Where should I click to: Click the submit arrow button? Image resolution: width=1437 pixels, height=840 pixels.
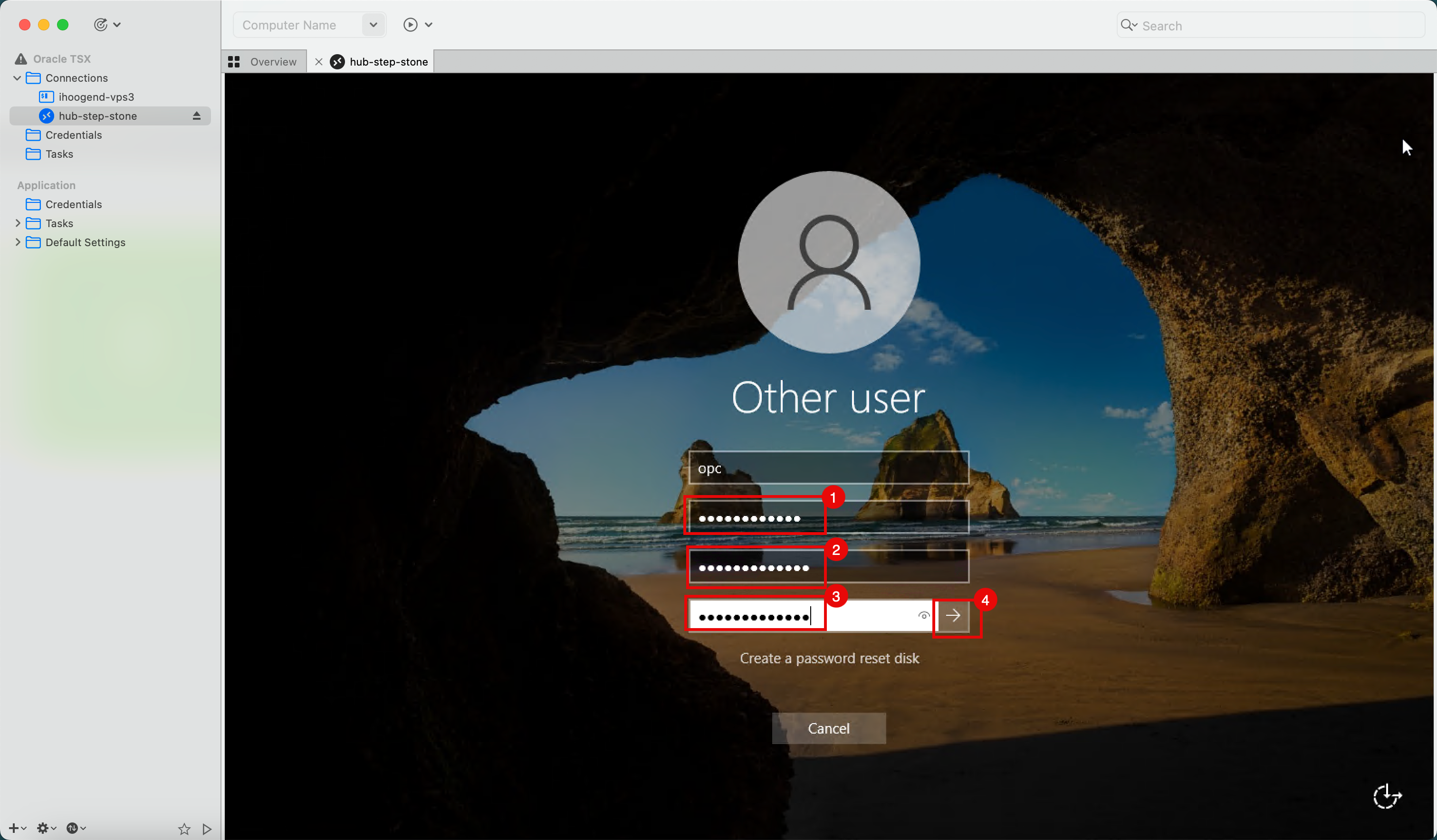pyautogui.click(x=953, y=616)
